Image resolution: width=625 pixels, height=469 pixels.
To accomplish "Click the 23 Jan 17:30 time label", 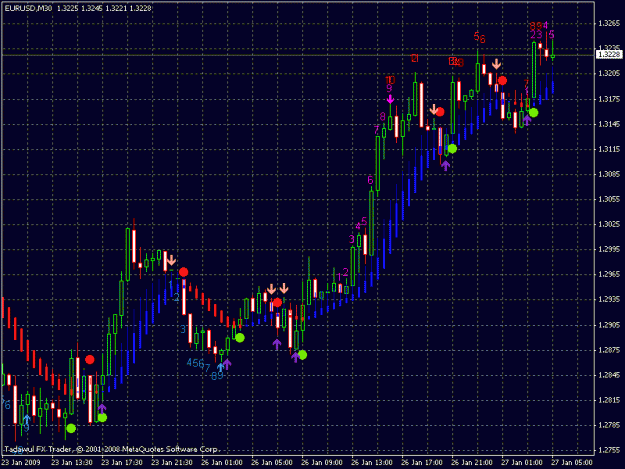I will [122, 462].
